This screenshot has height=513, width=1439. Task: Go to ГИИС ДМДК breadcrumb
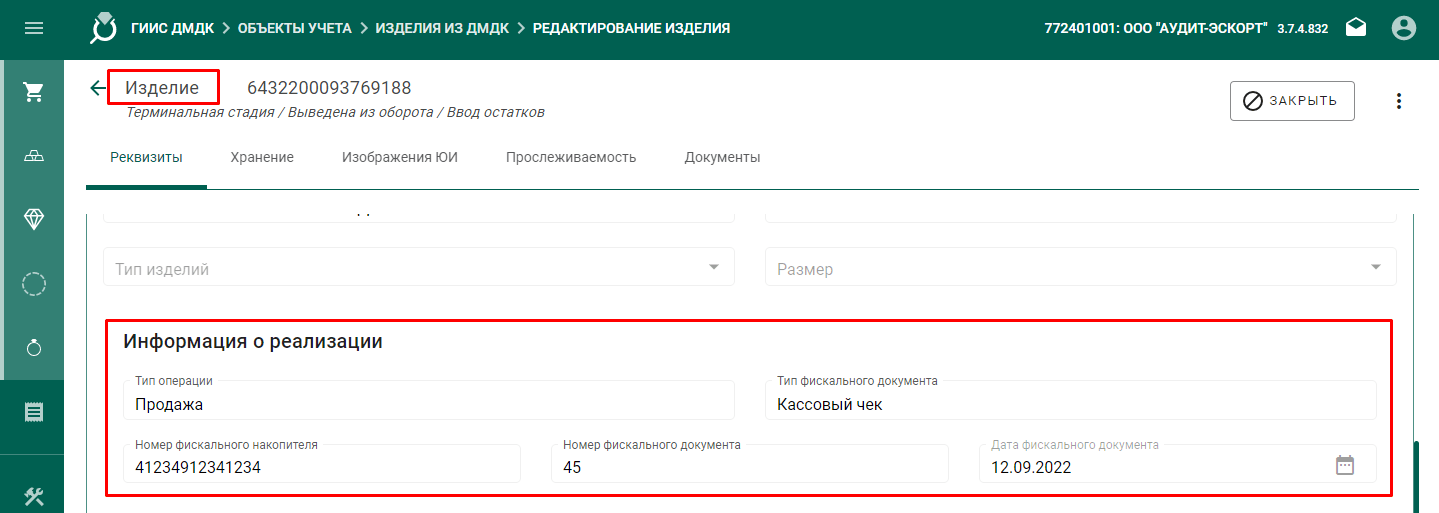coord(172,28)
